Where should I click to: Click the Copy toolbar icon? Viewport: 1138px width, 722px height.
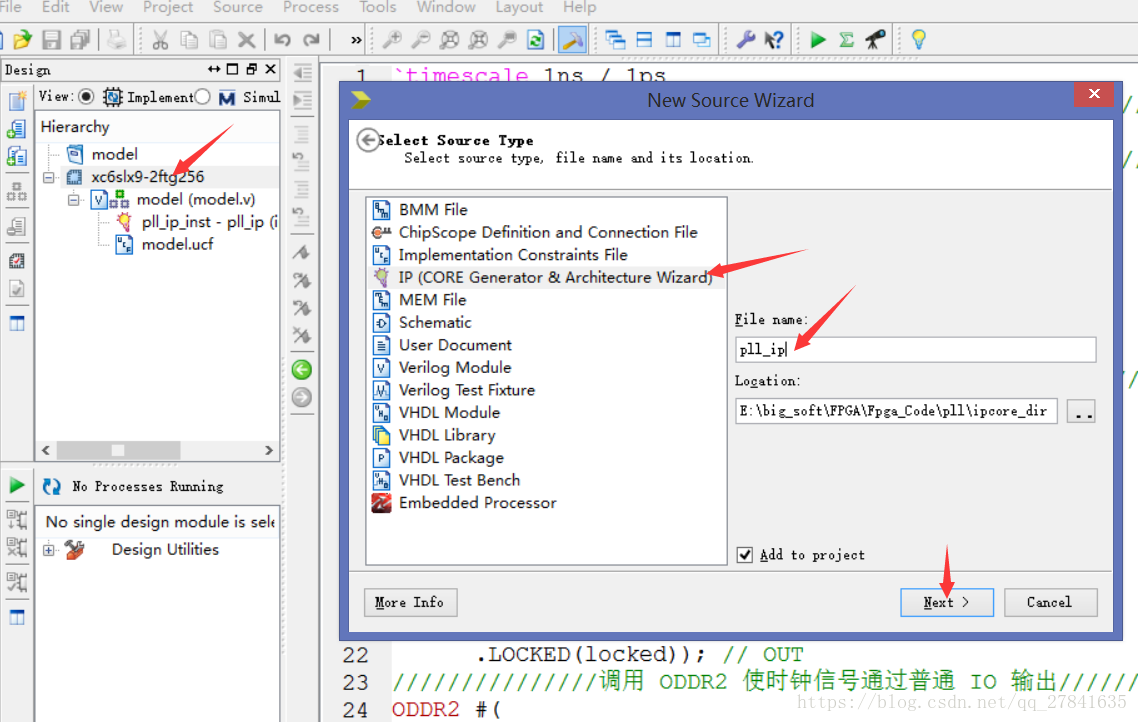[189, 39]
